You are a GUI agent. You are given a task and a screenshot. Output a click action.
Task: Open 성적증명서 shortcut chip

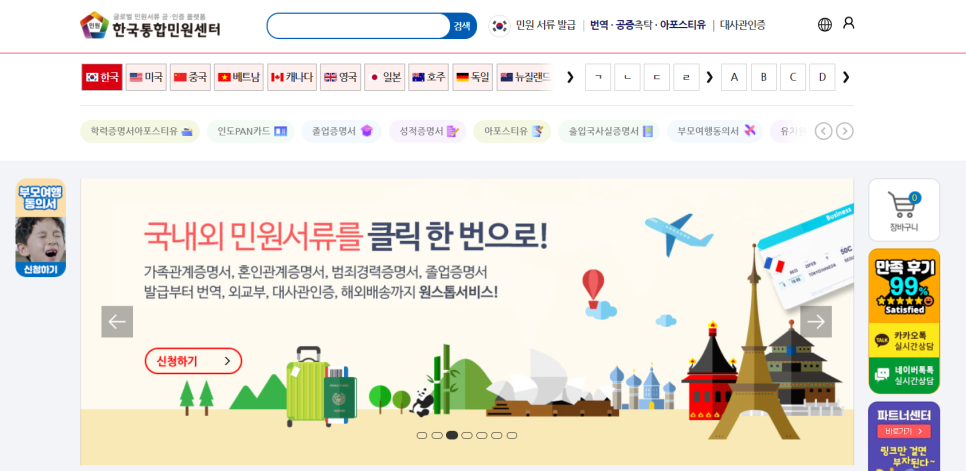(x=428, y=131)
